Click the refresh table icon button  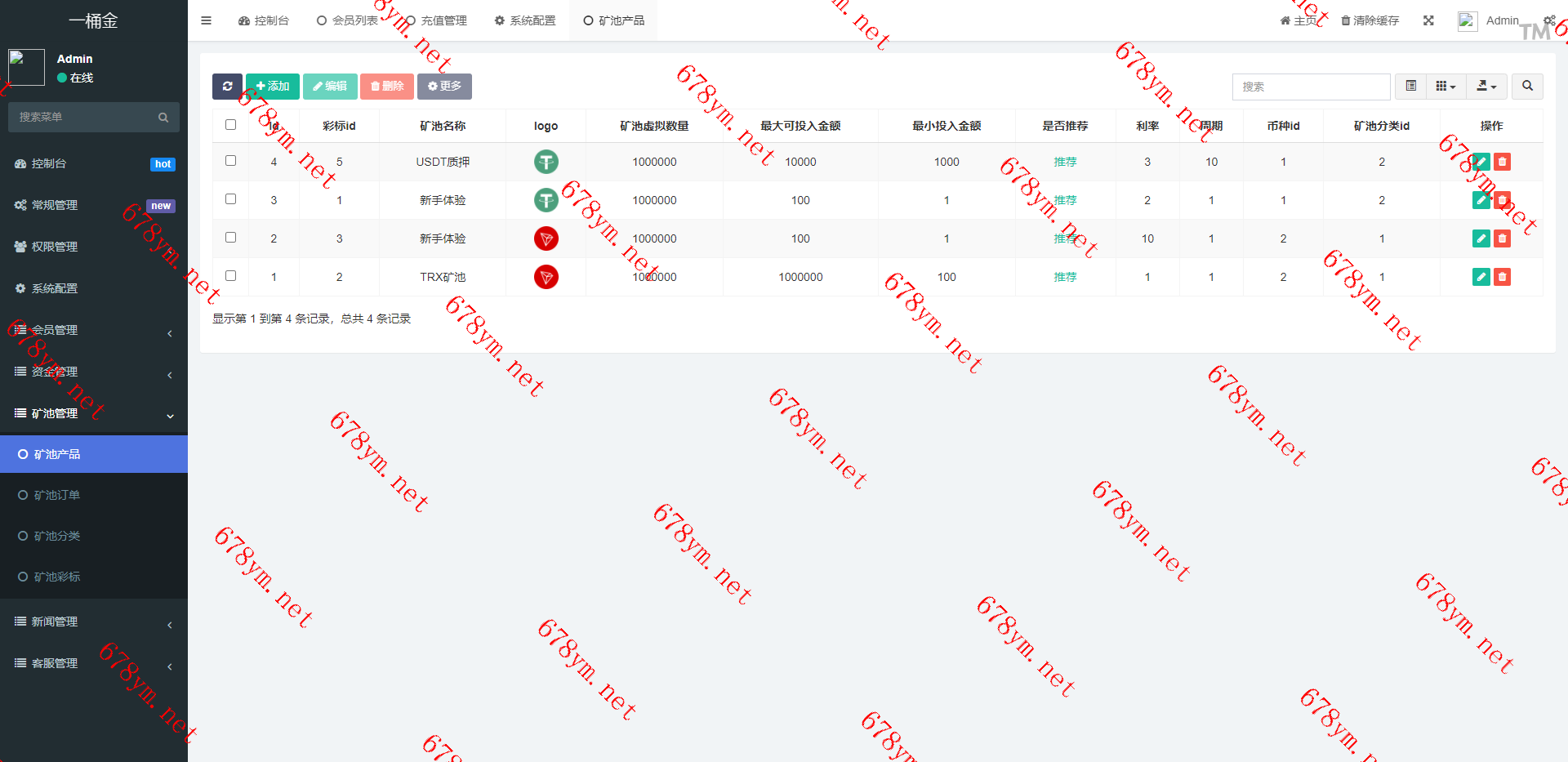point(227,87)
